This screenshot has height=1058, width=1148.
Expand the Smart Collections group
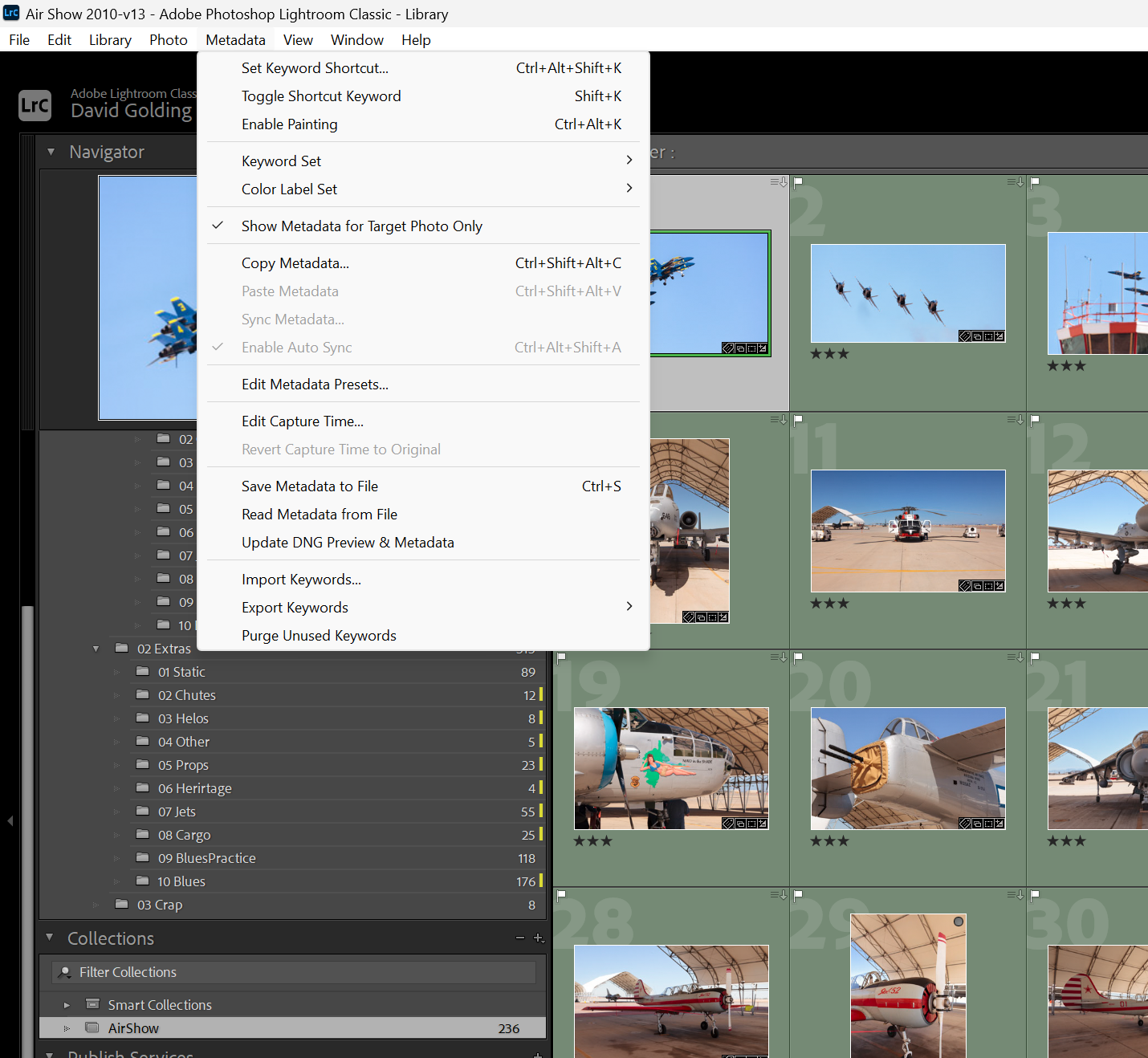pyautogui.click(x=67, y=1004)
